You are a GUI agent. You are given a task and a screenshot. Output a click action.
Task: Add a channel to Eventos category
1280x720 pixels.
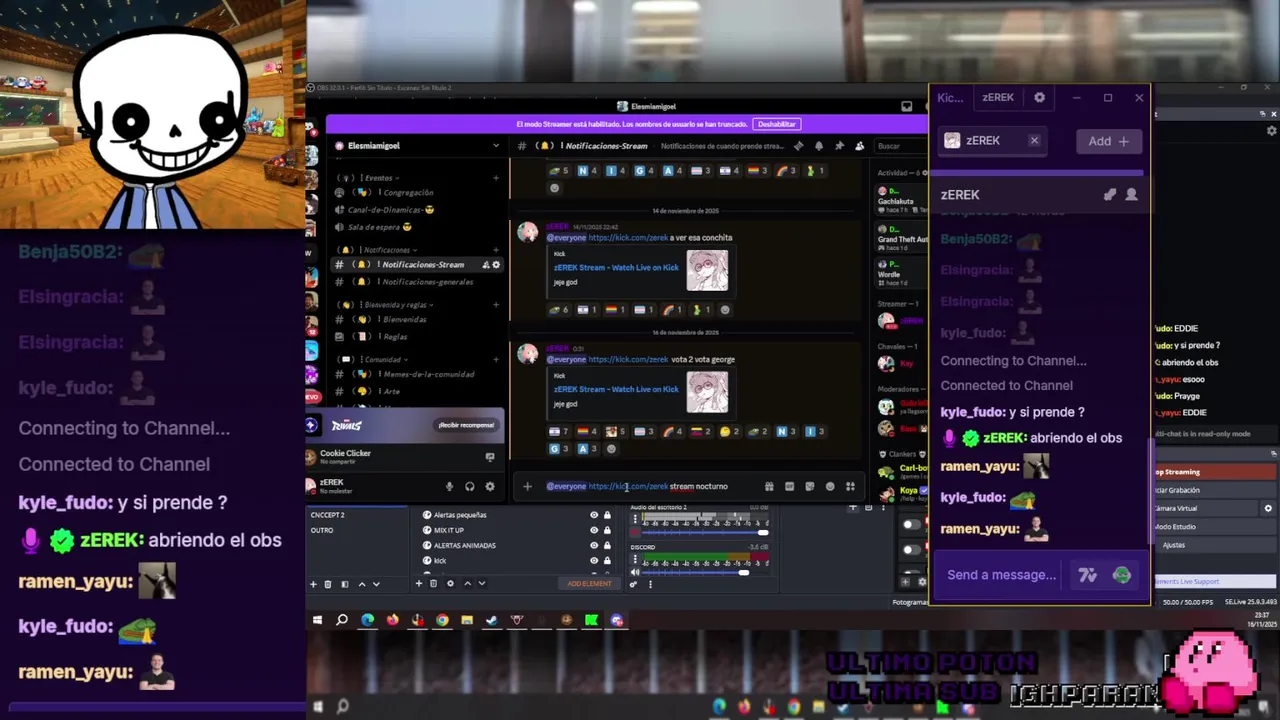tap(496, 178)
